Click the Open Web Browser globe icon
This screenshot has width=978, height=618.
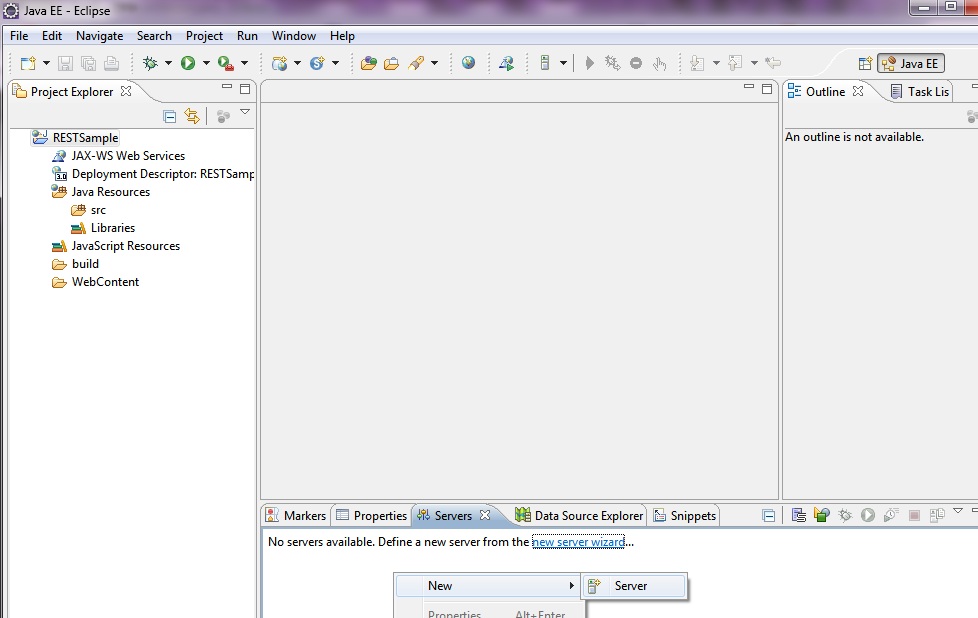tap(468, 63)
